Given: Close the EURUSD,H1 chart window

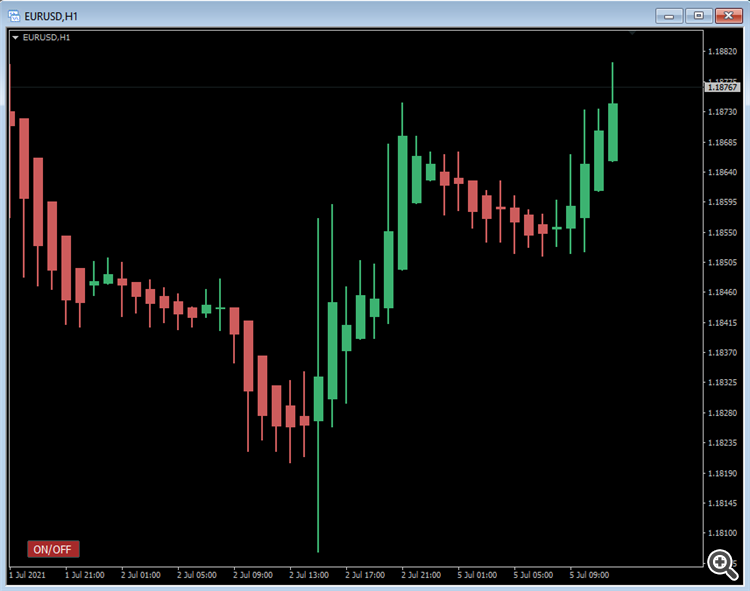Looking at the screenshot, I should pos(728,16).
